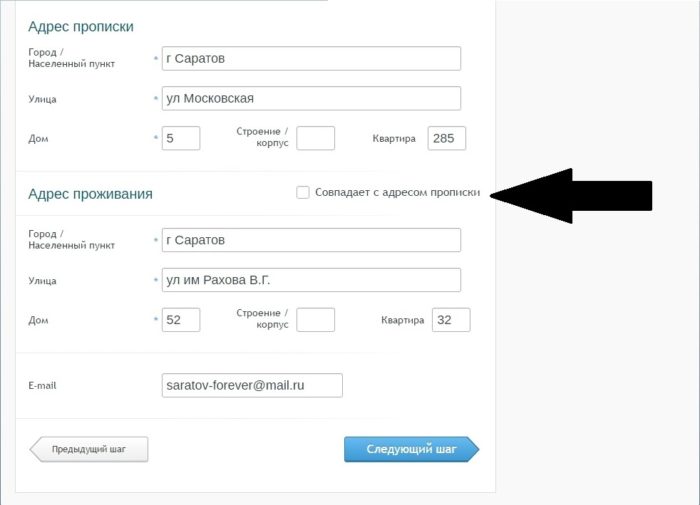Click the empty Строение field under Адрес проживания
Viewport: 700px width, 505px height.
316,320
